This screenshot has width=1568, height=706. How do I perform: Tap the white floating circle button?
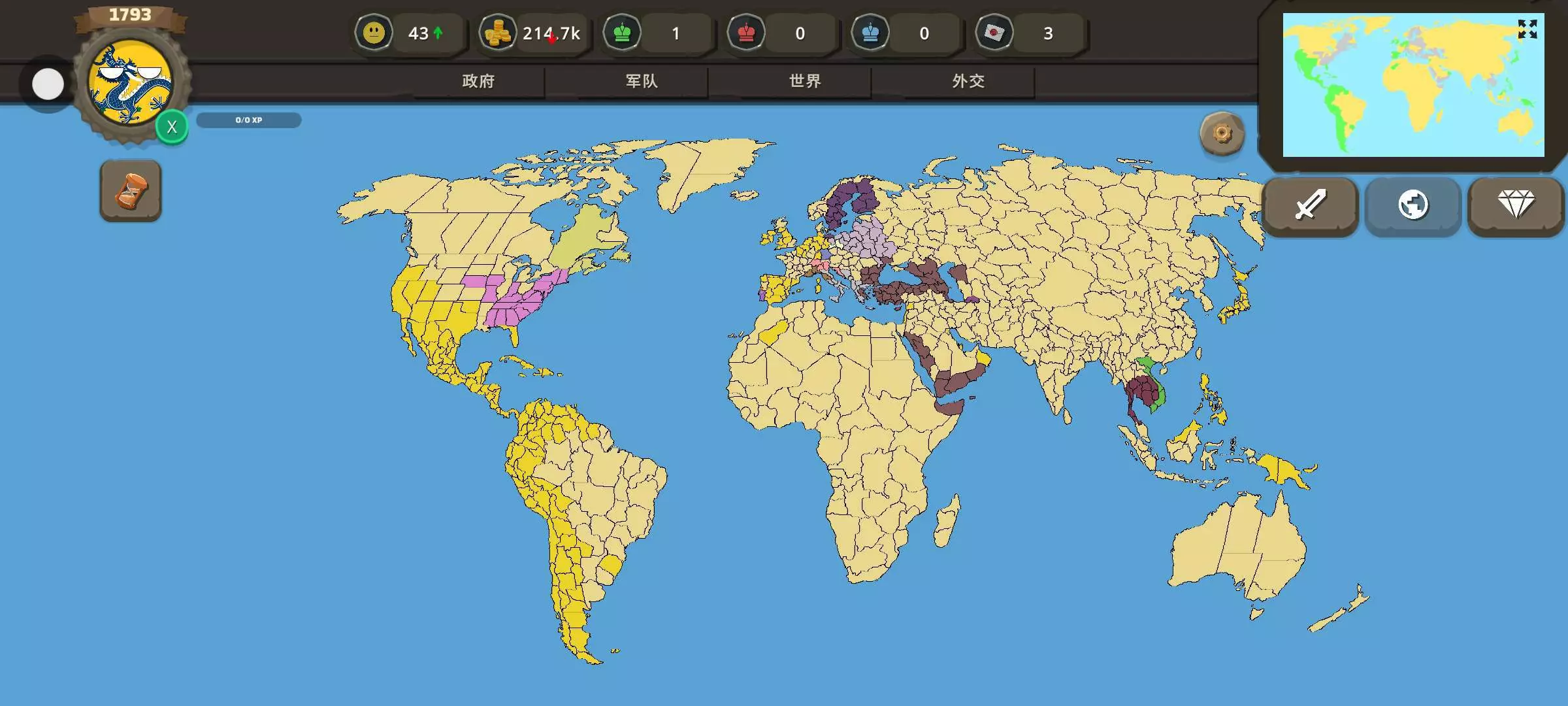(48, 84)
